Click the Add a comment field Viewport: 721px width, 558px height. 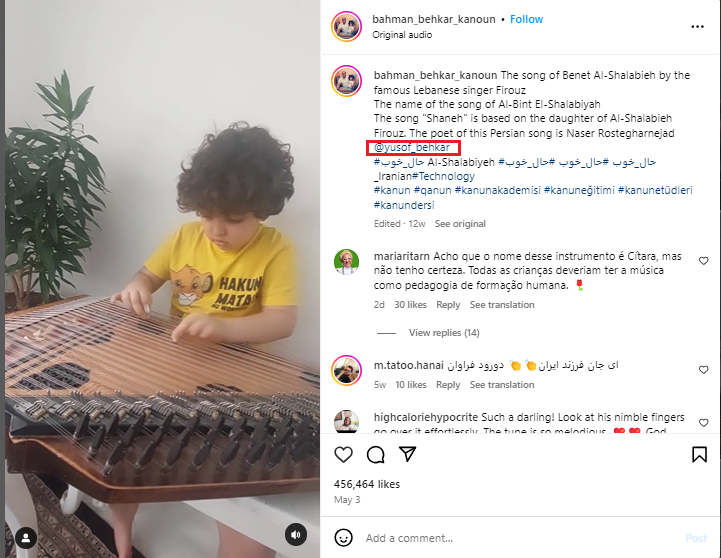[x=520, y=538]
